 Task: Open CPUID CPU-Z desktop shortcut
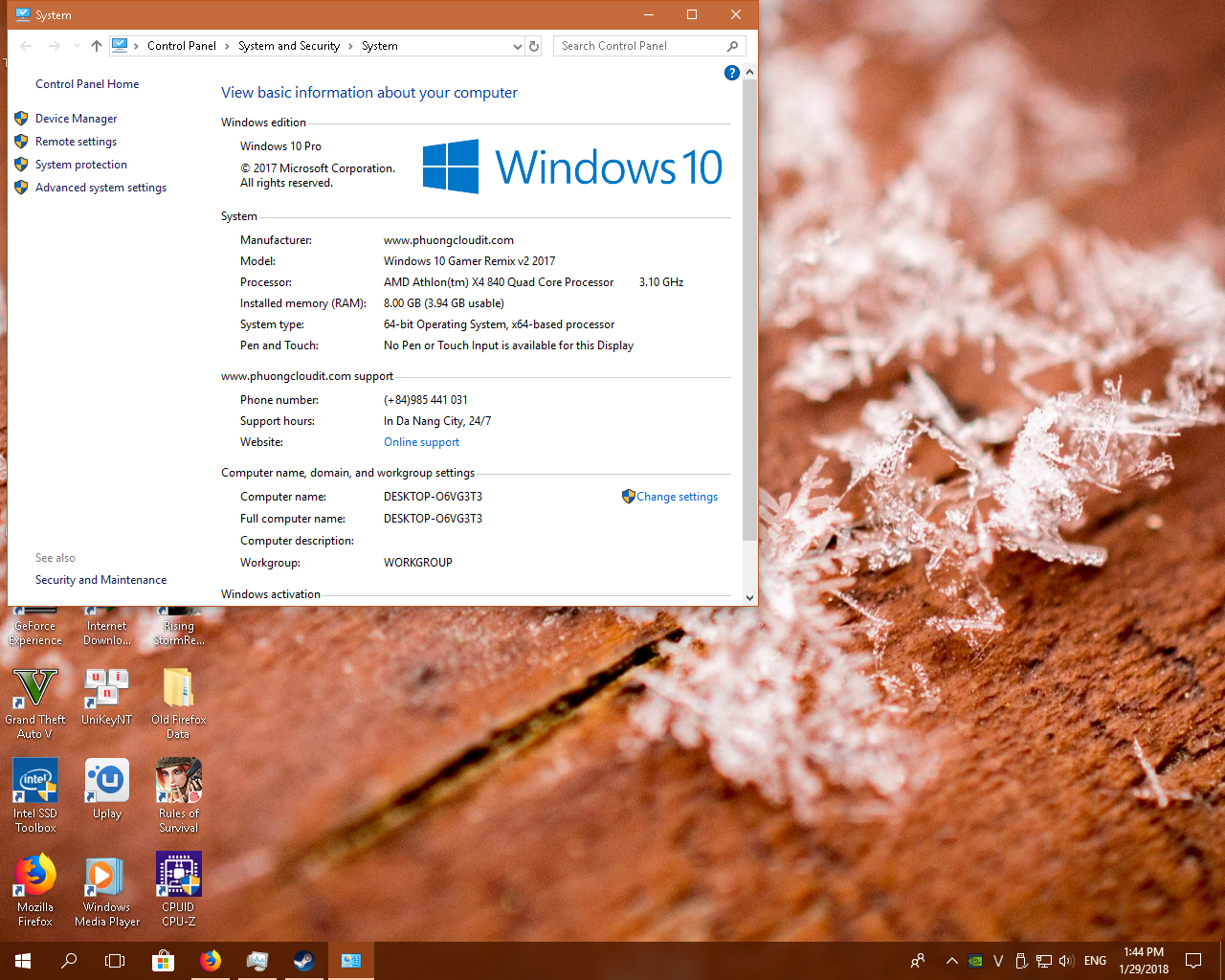(178, 890)
